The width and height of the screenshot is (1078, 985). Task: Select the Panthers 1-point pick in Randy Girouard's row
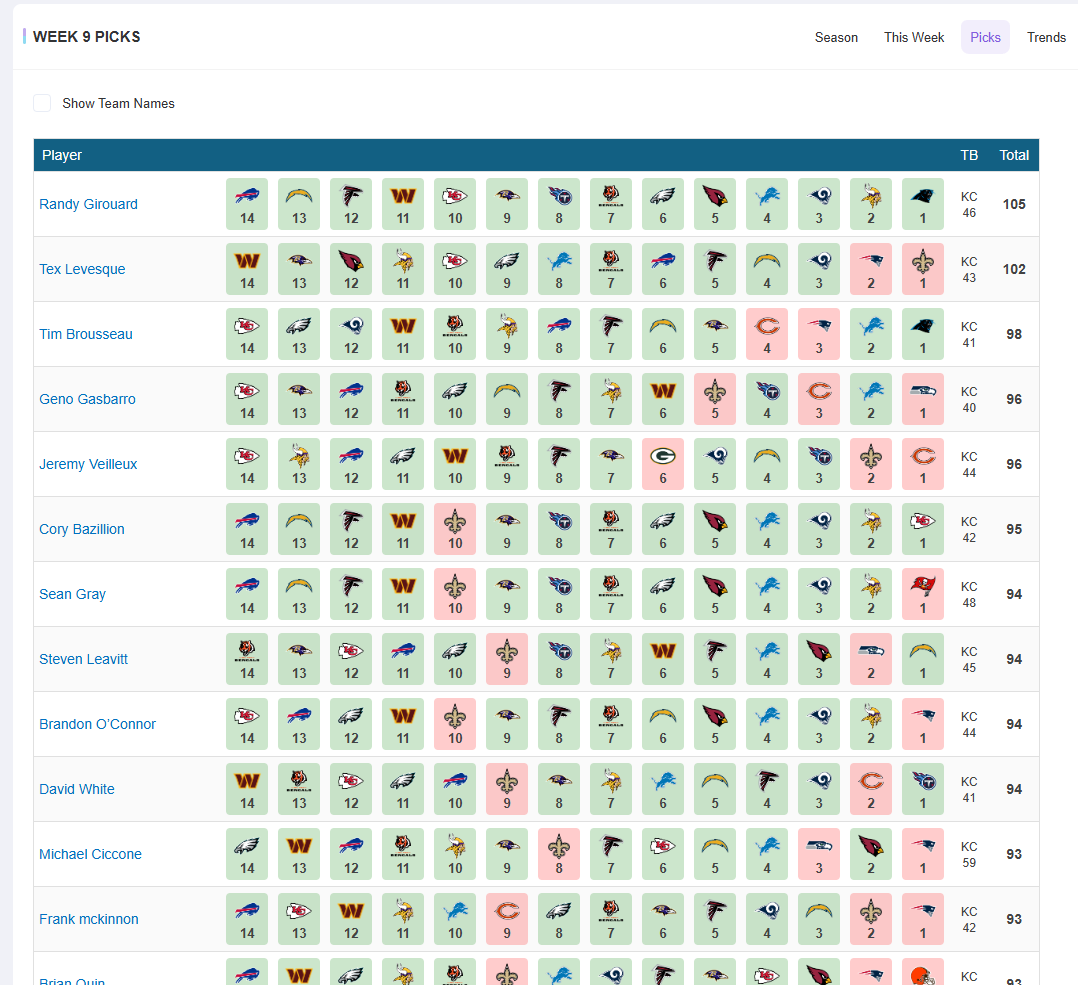923,204
